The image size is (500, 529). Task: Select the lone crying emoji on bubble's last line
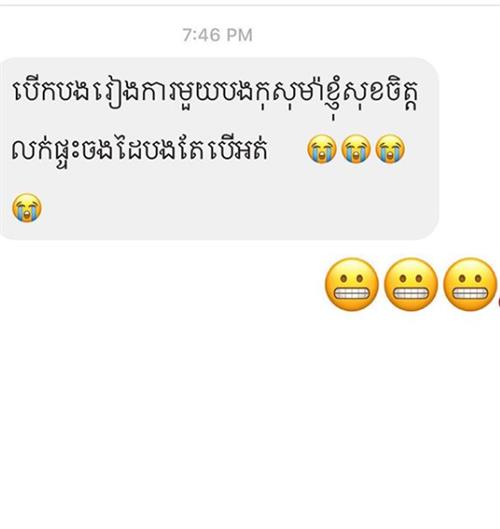click(27, 207)
